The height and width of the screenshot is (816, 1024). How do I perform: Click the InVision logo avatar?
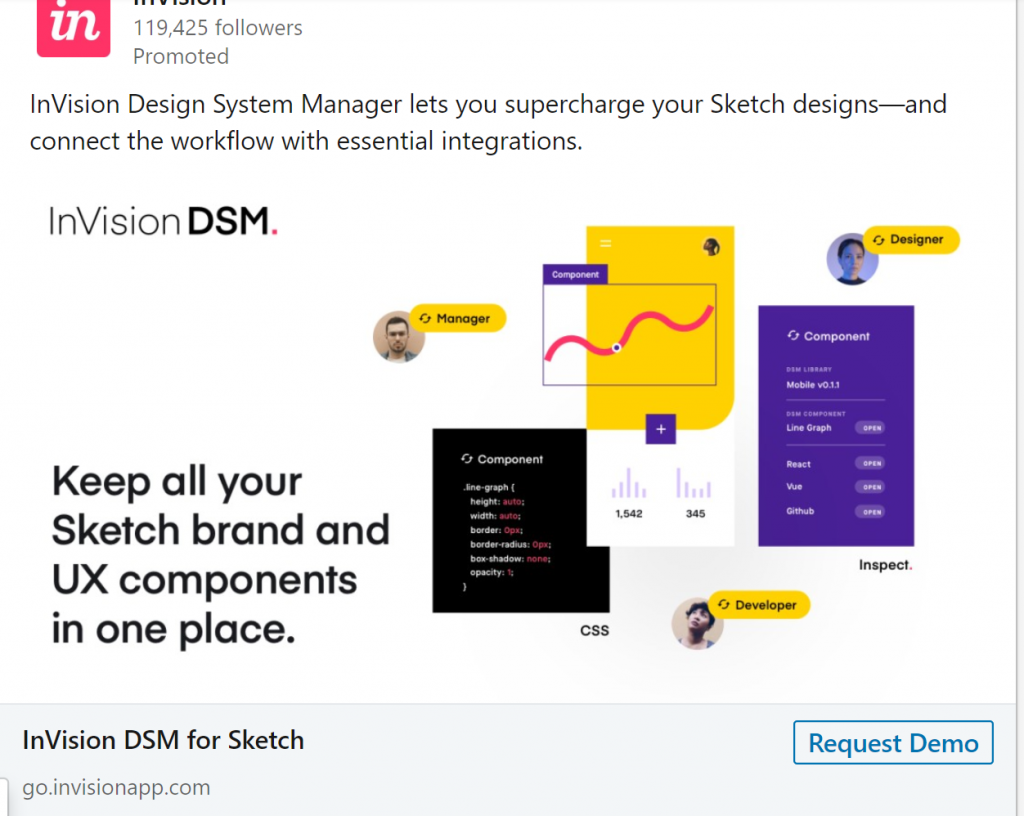click(x=74, y=28)
